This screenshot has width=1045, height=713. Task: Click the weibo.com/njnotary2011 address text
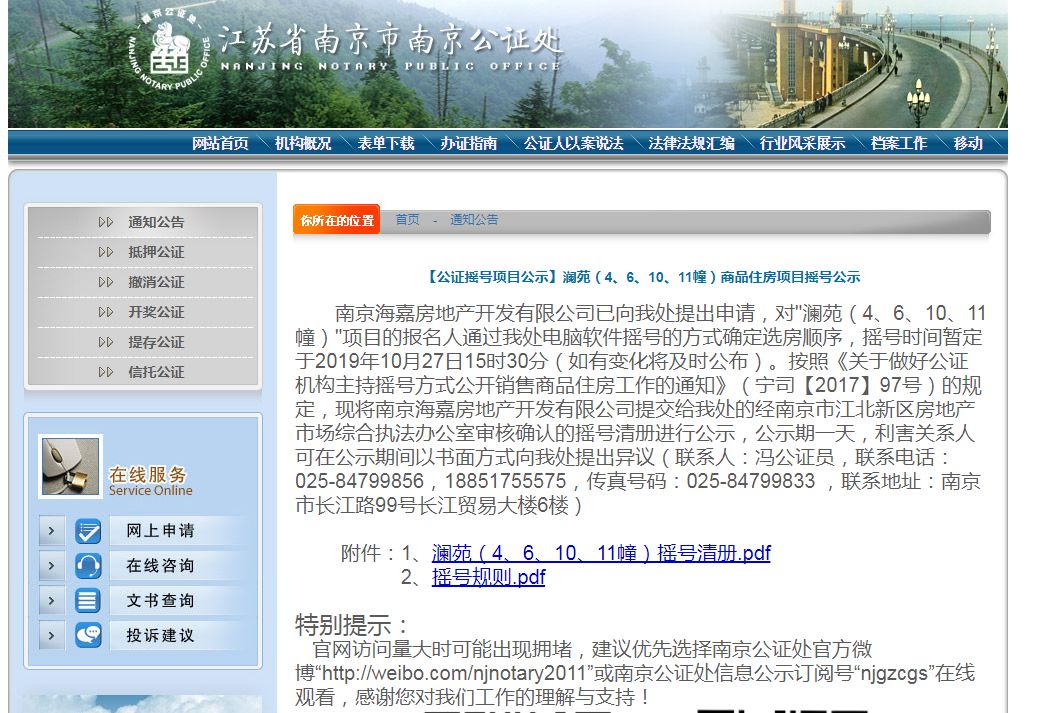coord(453,673)
